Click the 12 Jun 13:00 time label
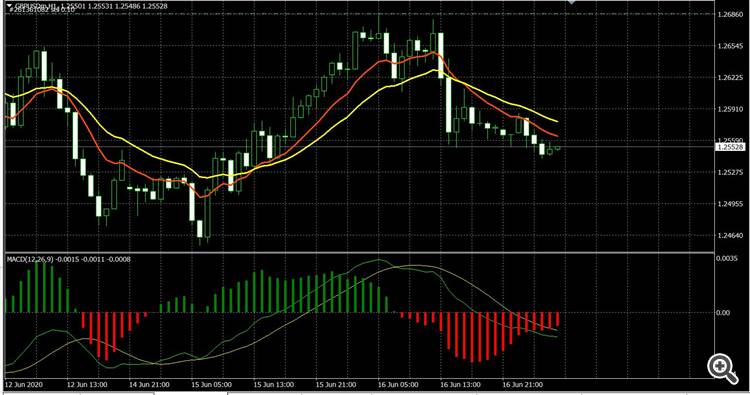This screenshot has height=395, width=750. coord(87,384)
